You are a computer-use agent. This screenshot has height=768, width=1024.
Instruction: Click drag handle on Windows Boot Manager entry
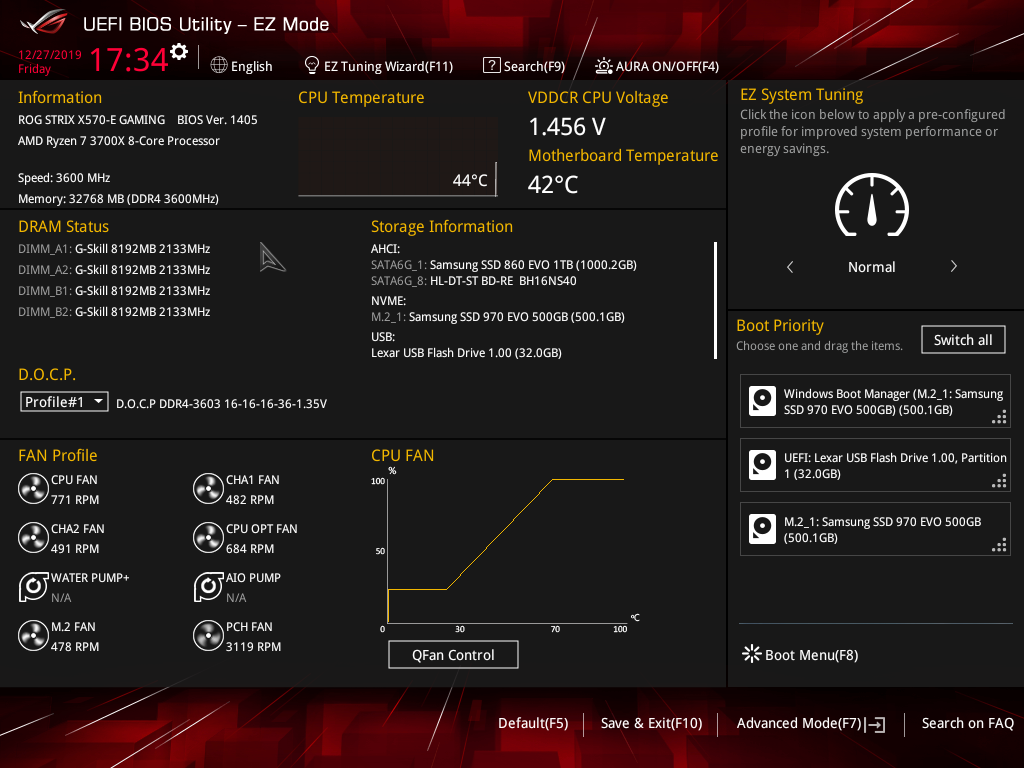pyautogui.click(x=999, y=417)
